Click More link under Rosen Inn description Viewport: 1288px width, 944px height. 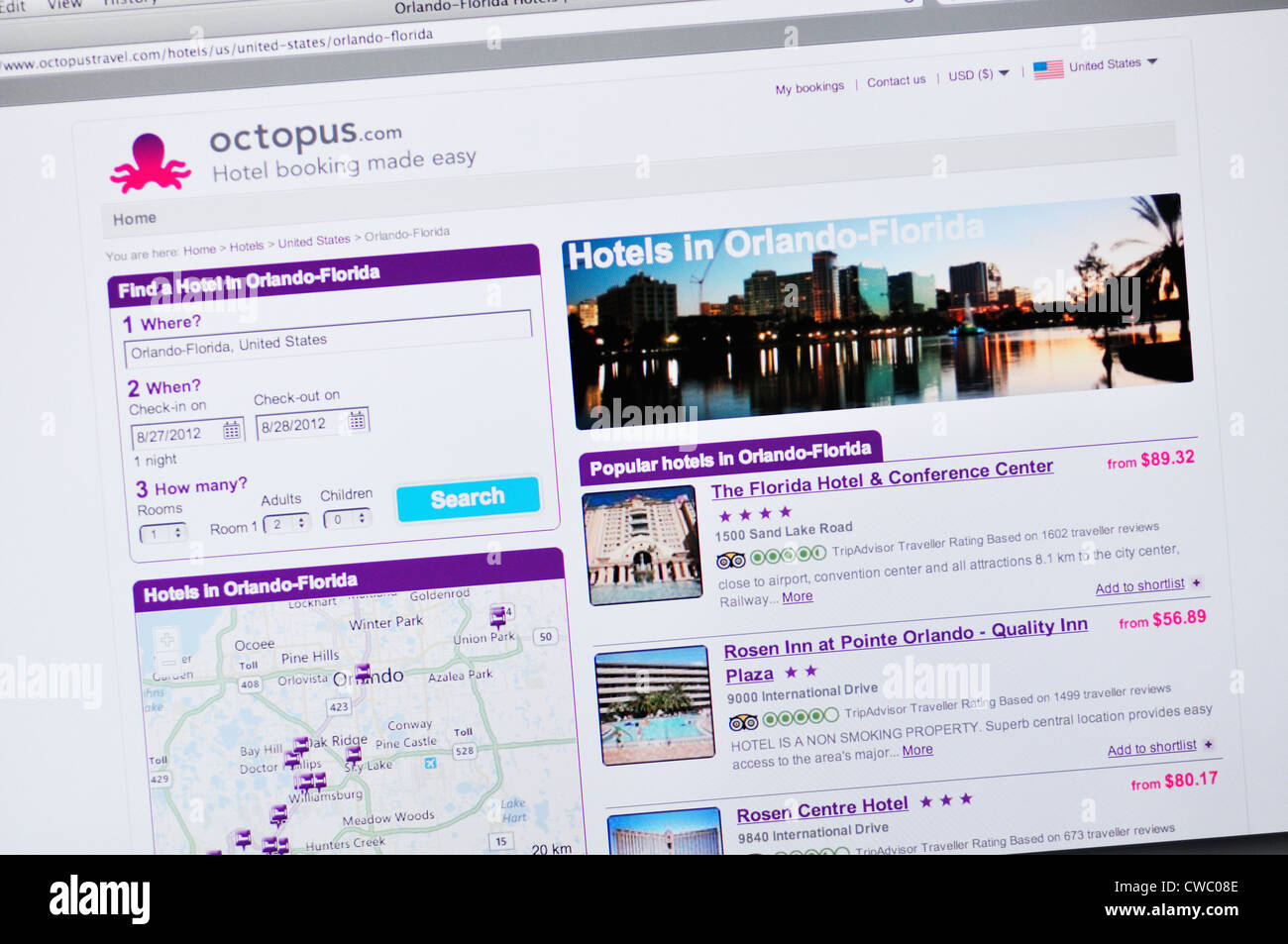pos(917,750)
